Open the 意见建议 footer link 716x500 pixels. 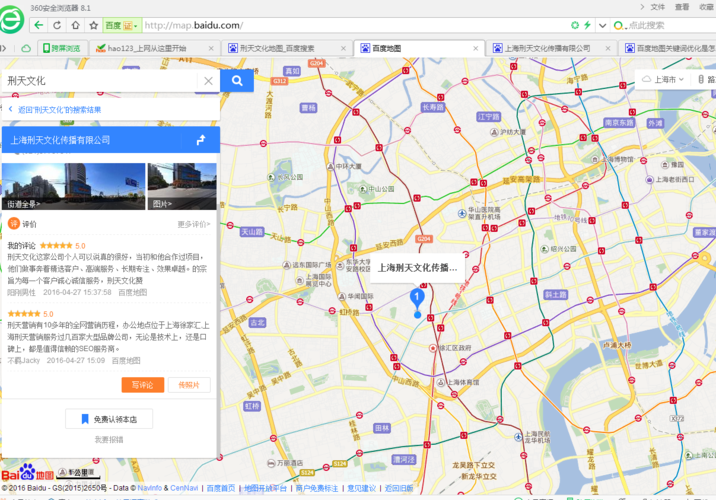coord(362,488)
